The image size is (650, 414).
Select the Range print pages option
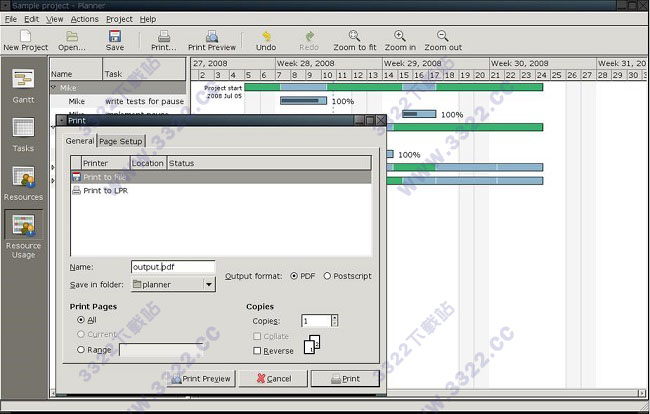(x=80, y=350)
